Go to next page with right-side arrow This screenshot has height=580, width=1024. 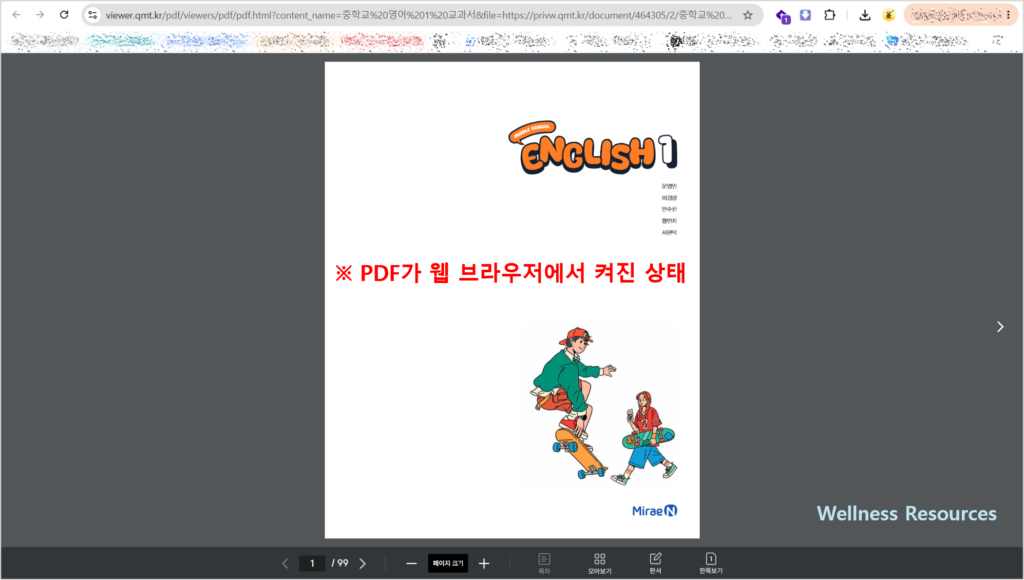pos(1000,327)
